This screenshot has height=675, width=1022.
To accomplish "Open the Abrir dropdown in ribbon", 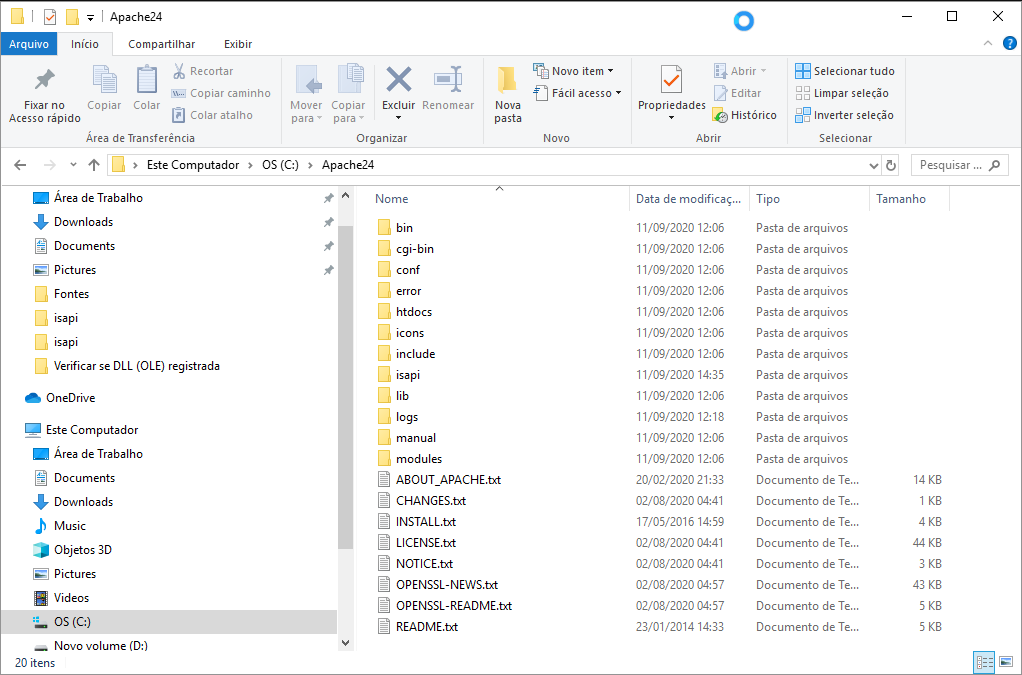I will (740, 71).
